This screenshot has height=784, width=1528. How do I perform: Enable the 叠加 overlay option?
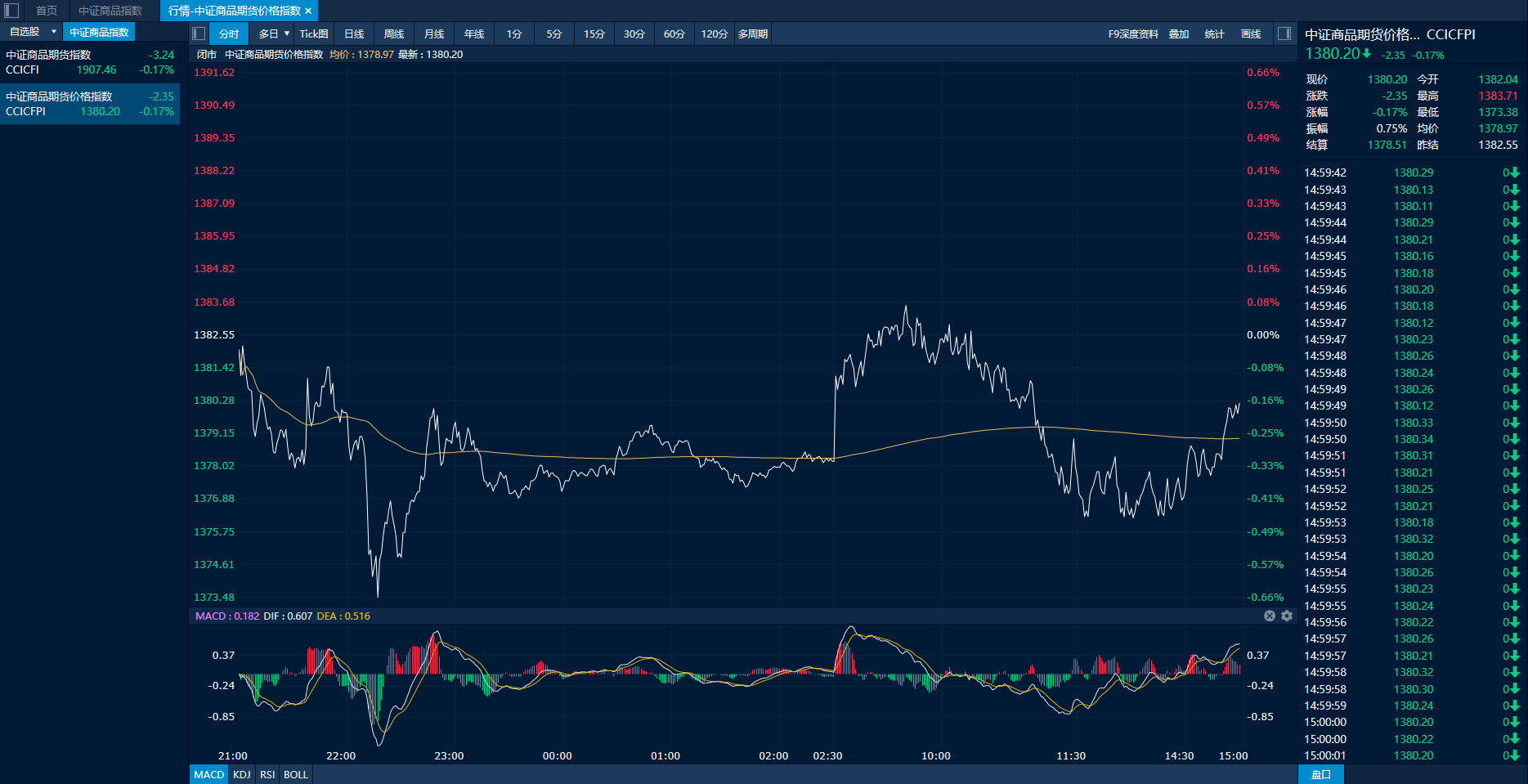coord(1178,34)
